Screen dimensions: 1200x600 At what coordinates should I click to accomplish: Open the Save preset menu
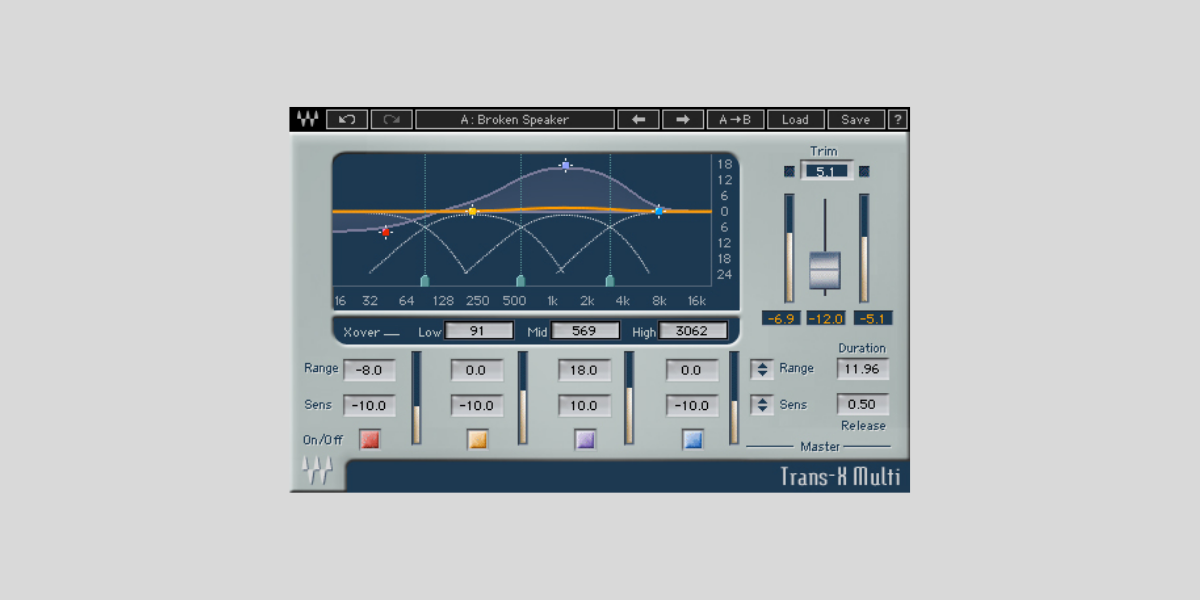(x=855, y=120)
